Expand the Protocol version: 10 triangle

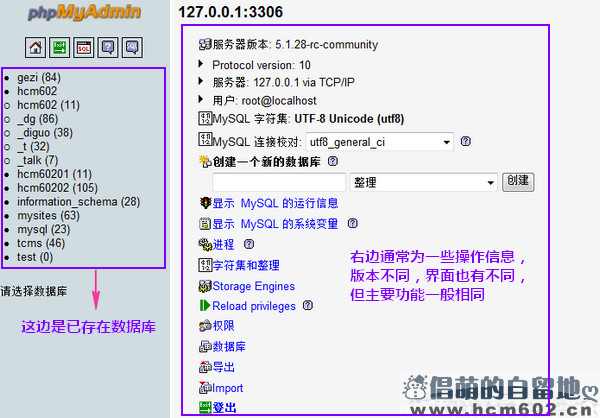tap(201, 64)
